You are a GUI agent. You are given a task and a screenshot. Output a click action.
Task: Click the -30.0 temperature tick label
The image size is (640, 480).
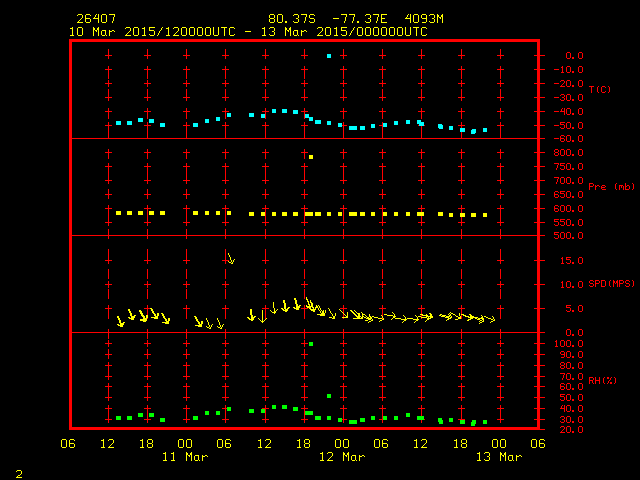[569, 98]
